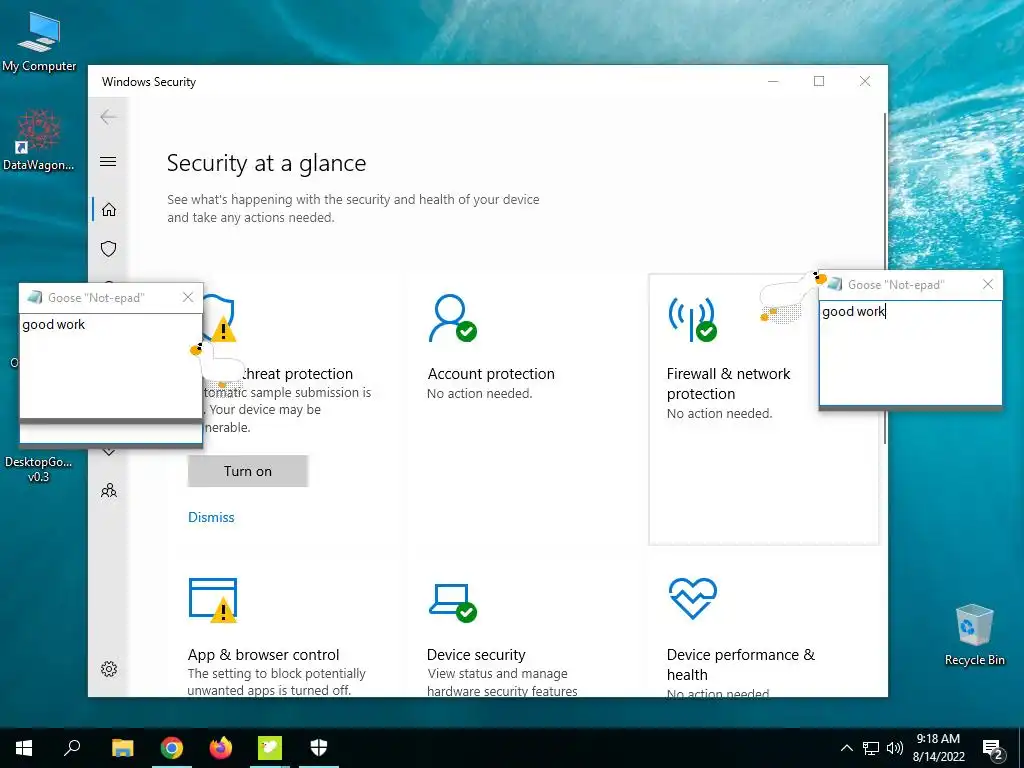
Task: Open Family options icon in sidebar
Action: pos(108,490)
